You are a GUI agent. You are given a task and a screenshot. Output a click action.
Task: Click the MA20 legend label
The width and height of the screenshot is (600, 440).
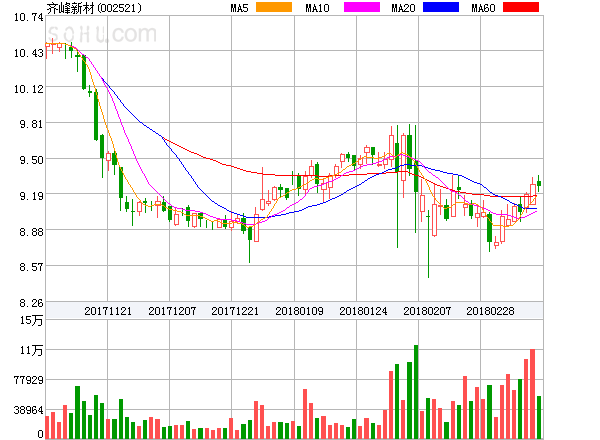coord(403,8)
